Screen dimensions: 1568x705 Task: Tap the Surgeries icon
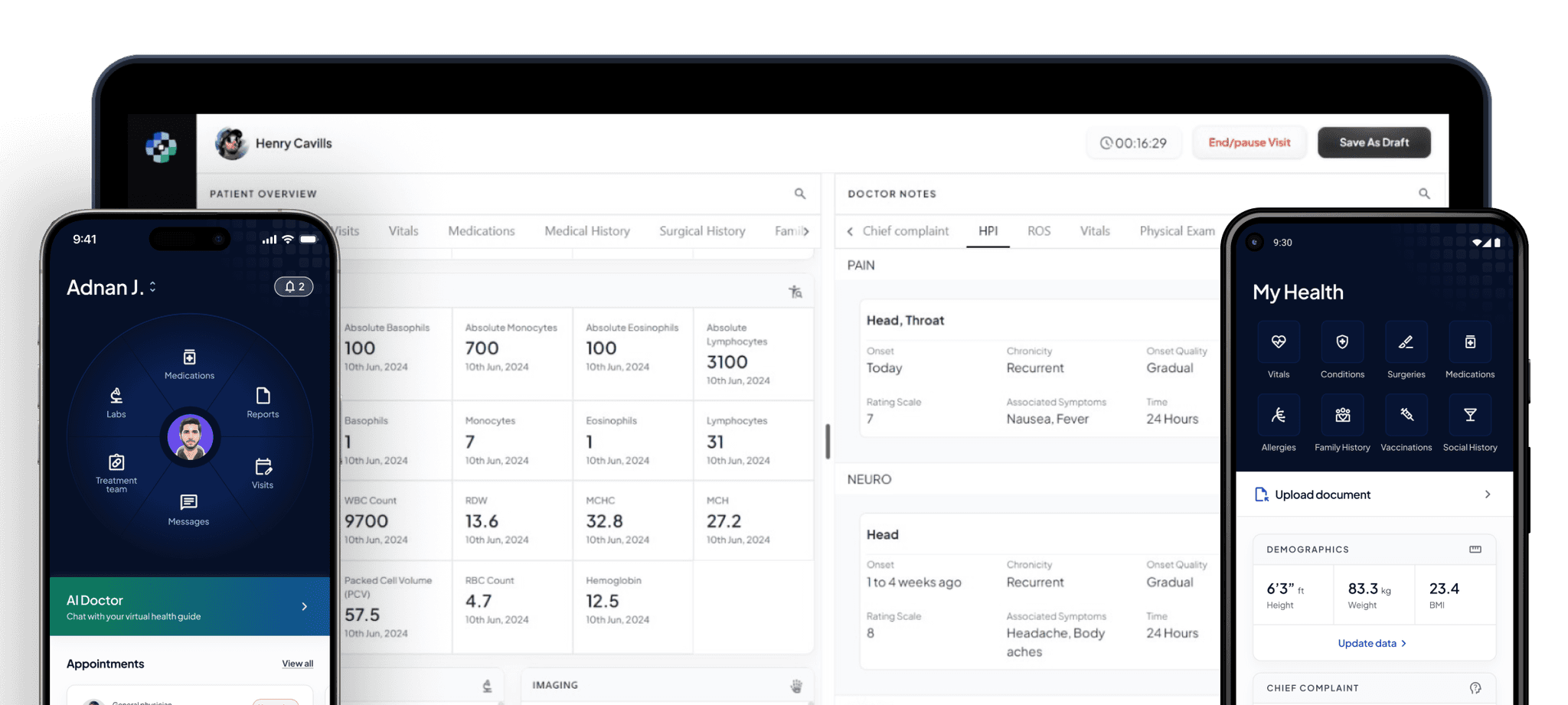1406,342
